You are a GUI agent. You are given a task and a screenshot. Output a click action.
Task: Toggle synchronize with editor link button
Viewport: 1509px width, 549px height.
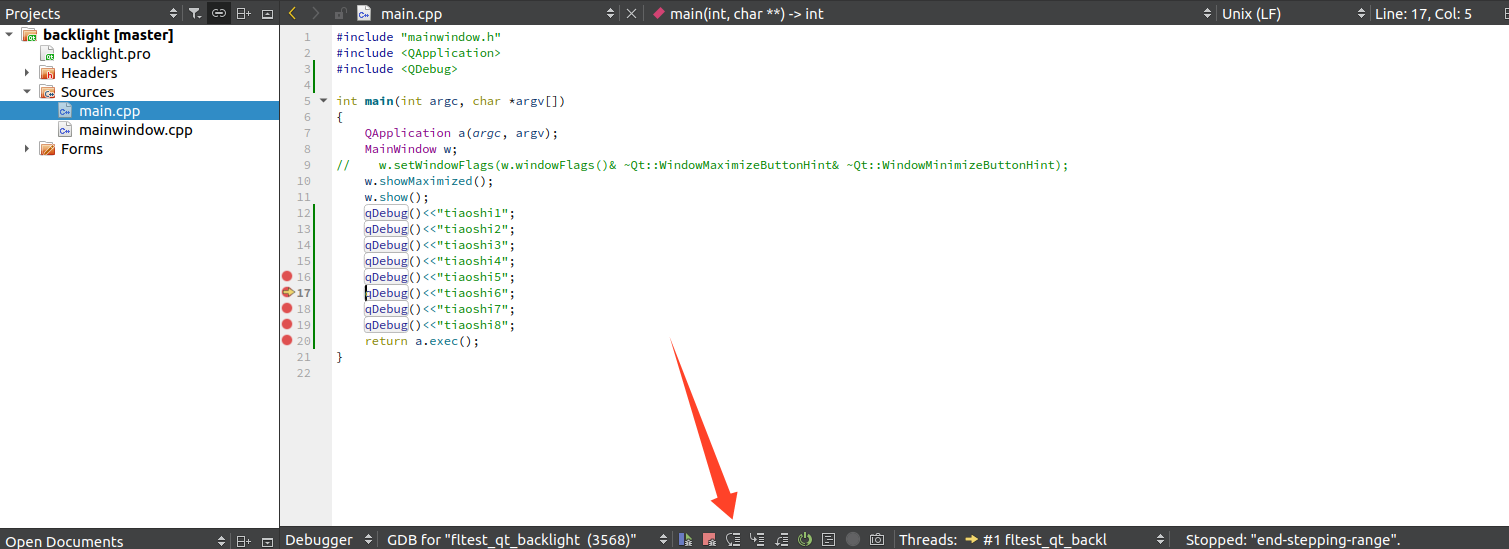coord(218,14)
